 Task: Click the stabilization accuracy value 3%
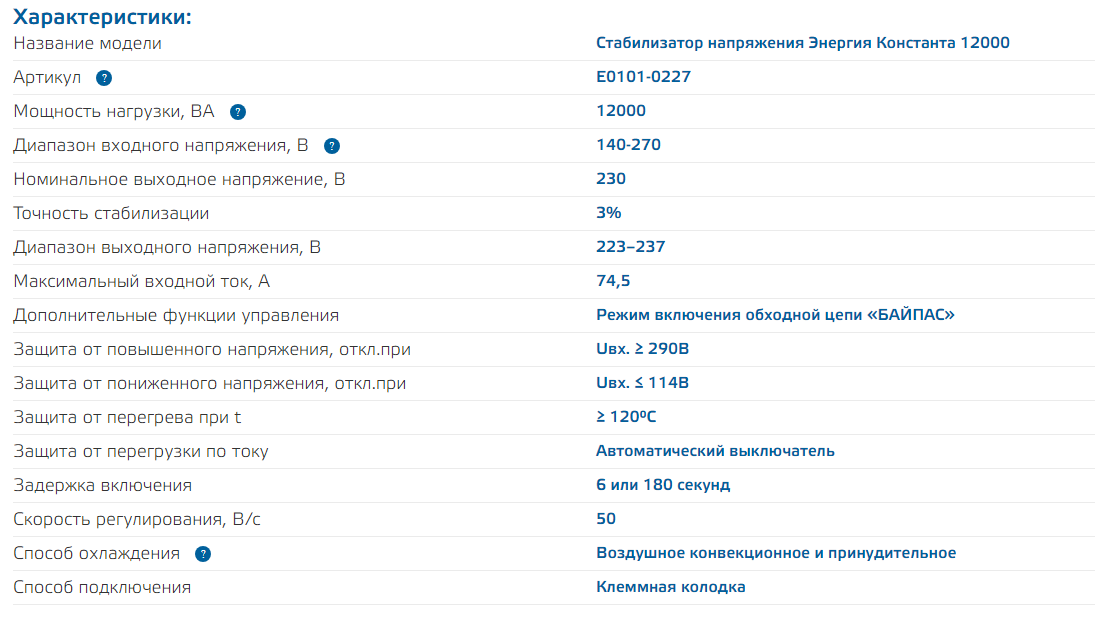point(609,213)
